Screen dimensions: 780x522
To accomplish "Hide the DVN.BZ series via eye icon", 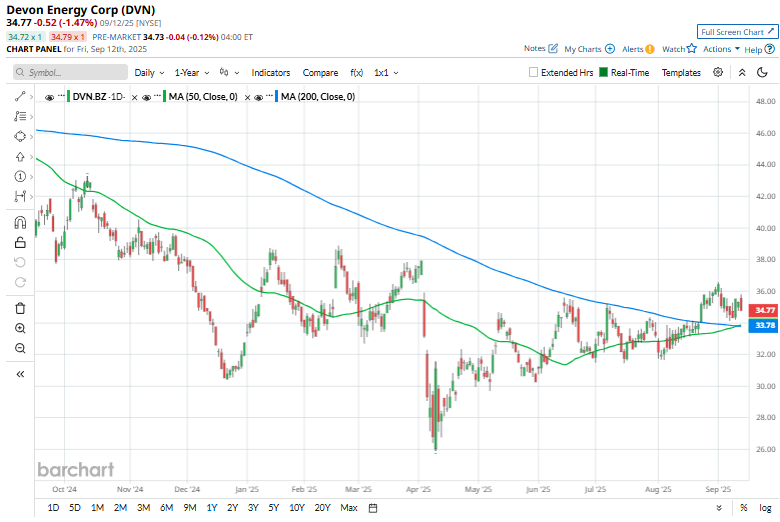I will 49,98.
